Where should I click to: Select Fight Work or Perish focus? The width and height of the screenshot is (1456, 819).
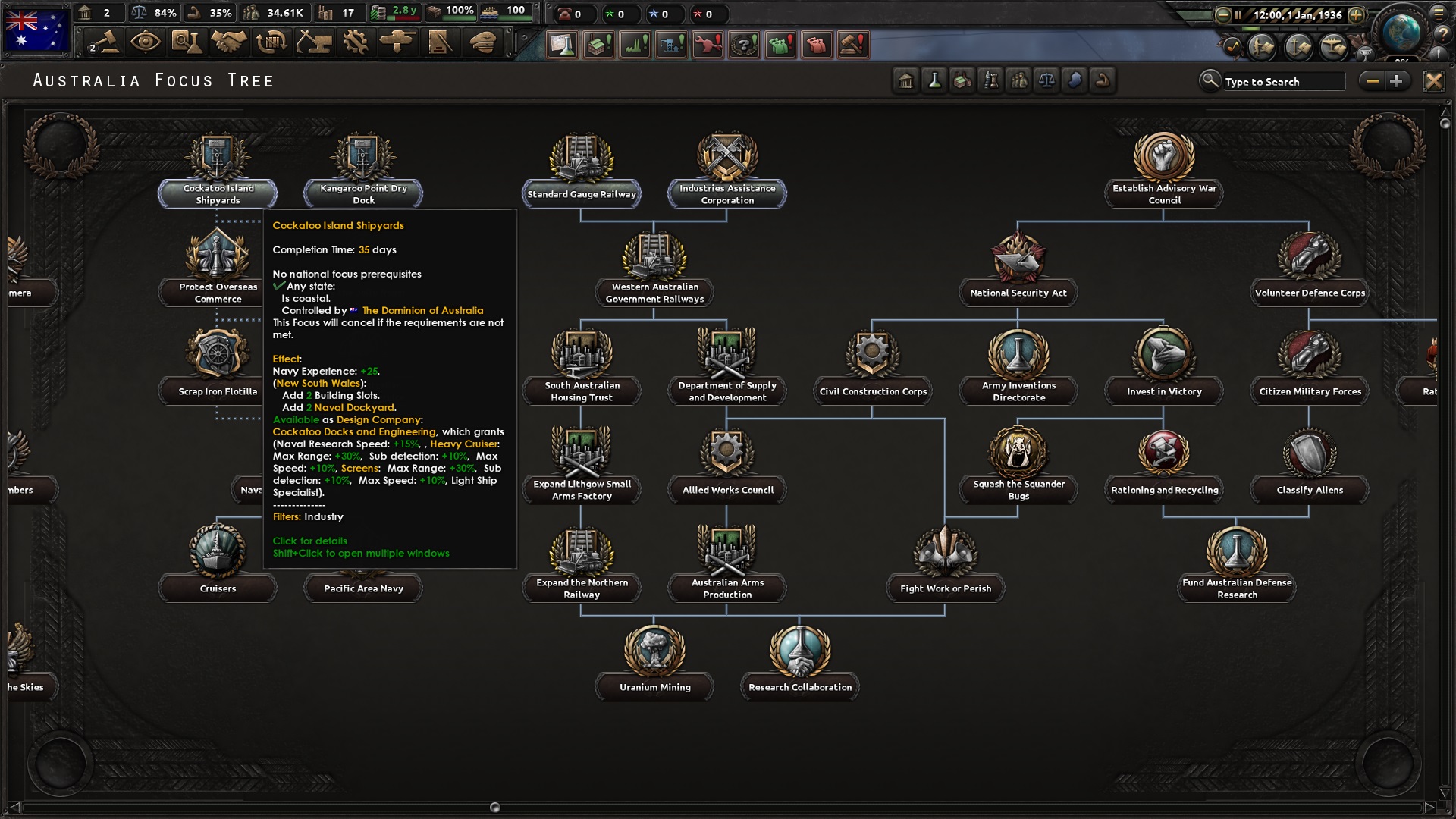tap(946, 565)
